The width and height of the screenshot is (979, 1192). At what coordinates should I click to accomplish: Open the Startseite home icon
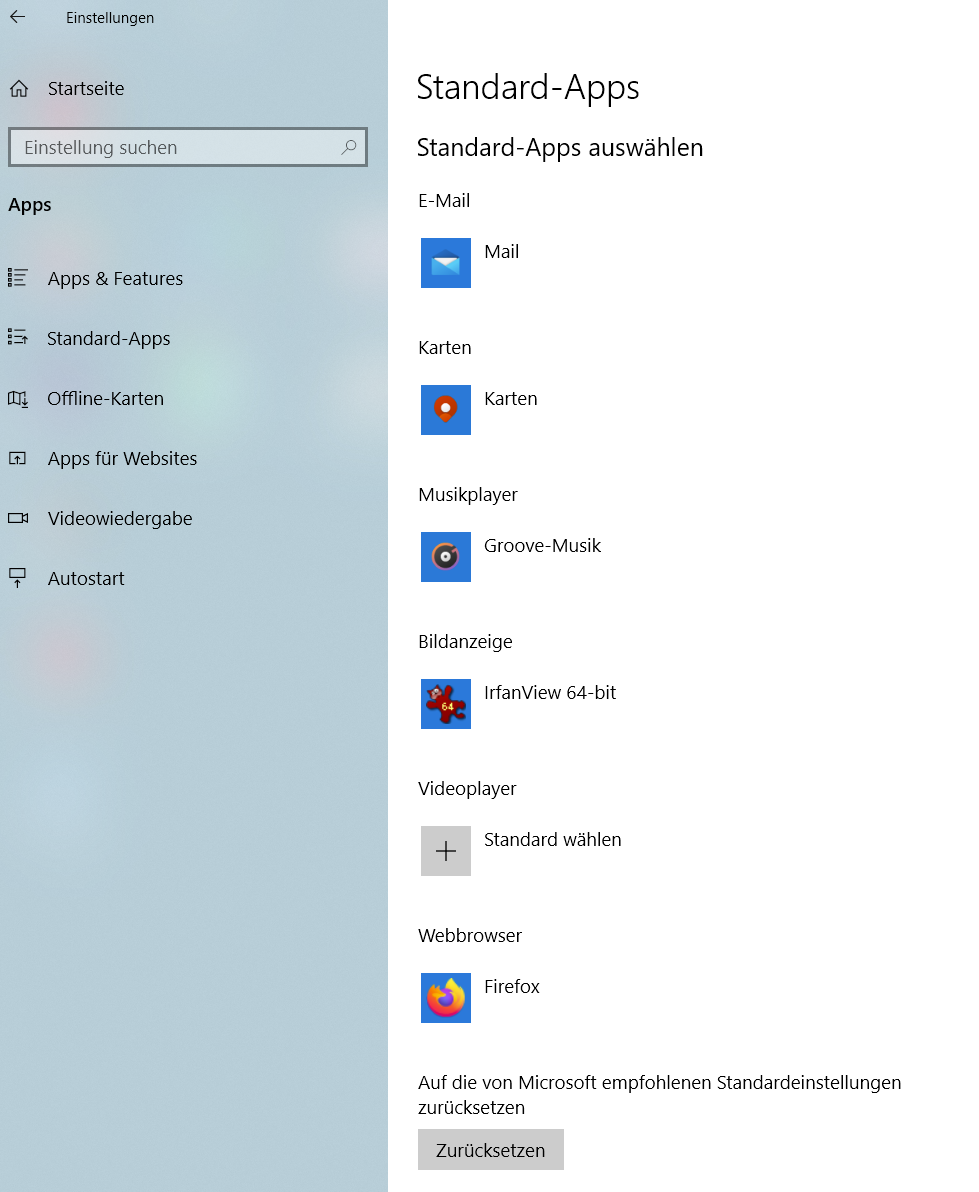pyautogui.click(x=19, y=89)
